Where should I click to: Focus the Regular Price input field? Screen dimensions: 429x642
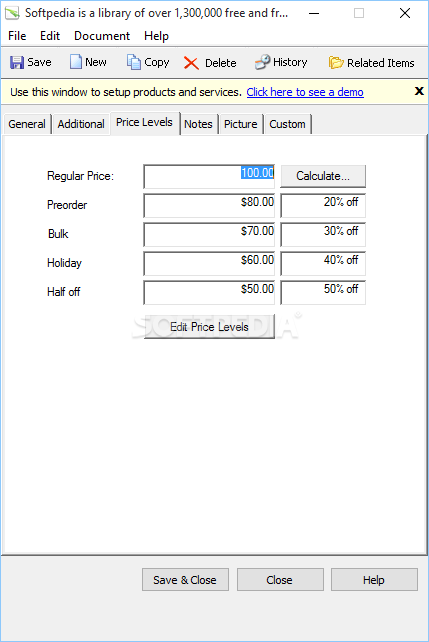pos(209,176)
